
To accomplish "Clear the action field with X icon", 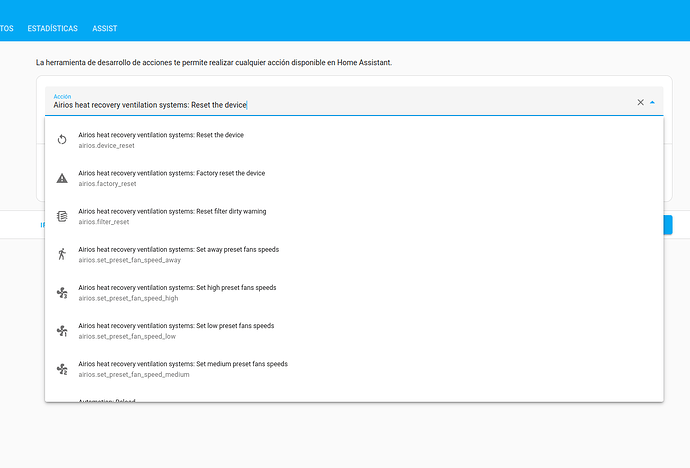I will click(x=641, y=102).
